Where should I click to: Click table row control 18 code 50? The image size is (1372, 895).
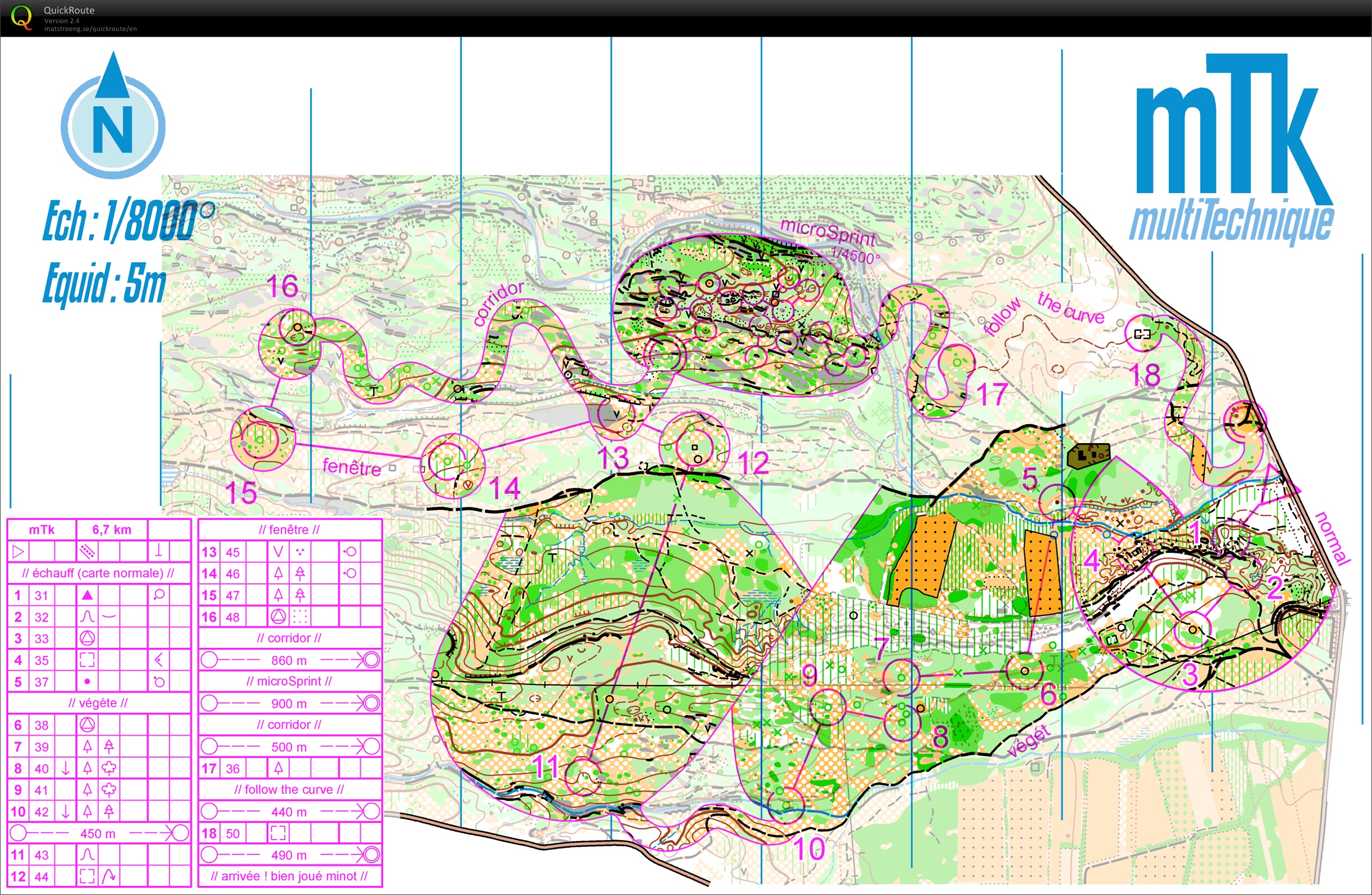pyautogui.click(x=290, y=833)
